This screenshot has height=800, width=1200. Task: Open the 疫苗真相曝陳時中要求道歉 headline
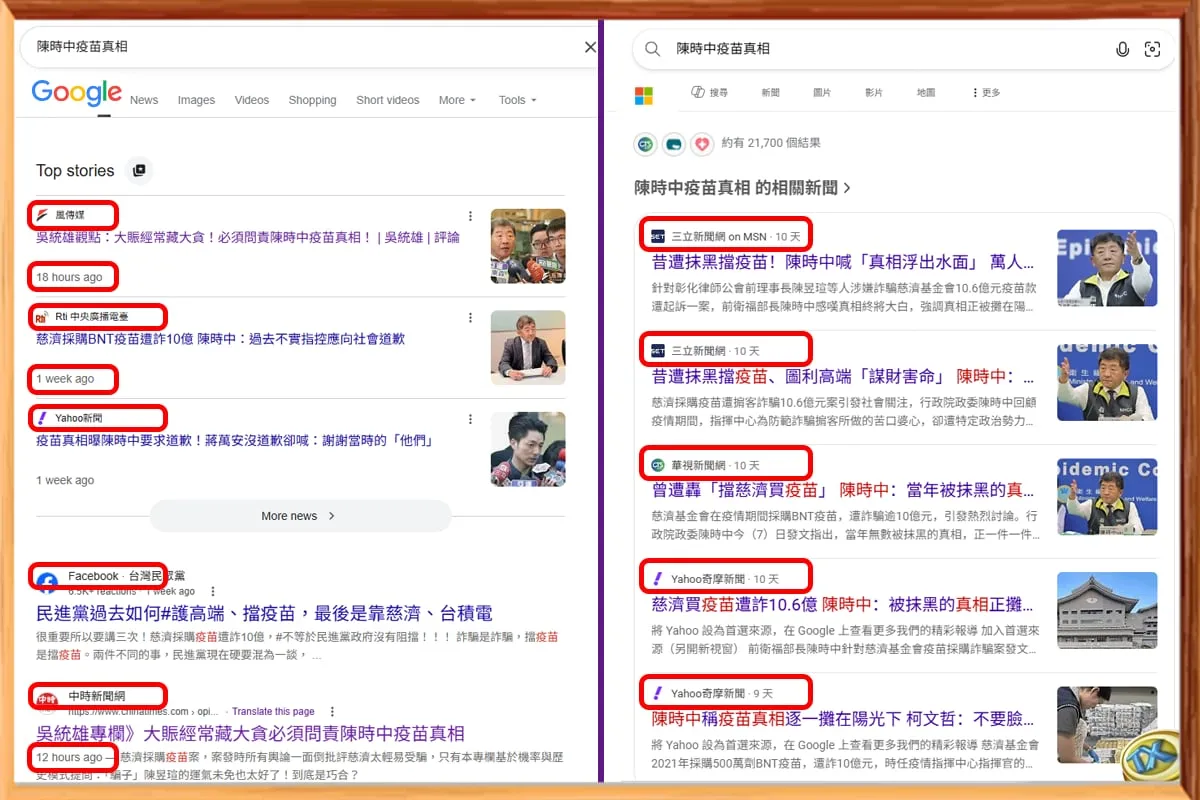pyautogui.click(x=234, y=440)
